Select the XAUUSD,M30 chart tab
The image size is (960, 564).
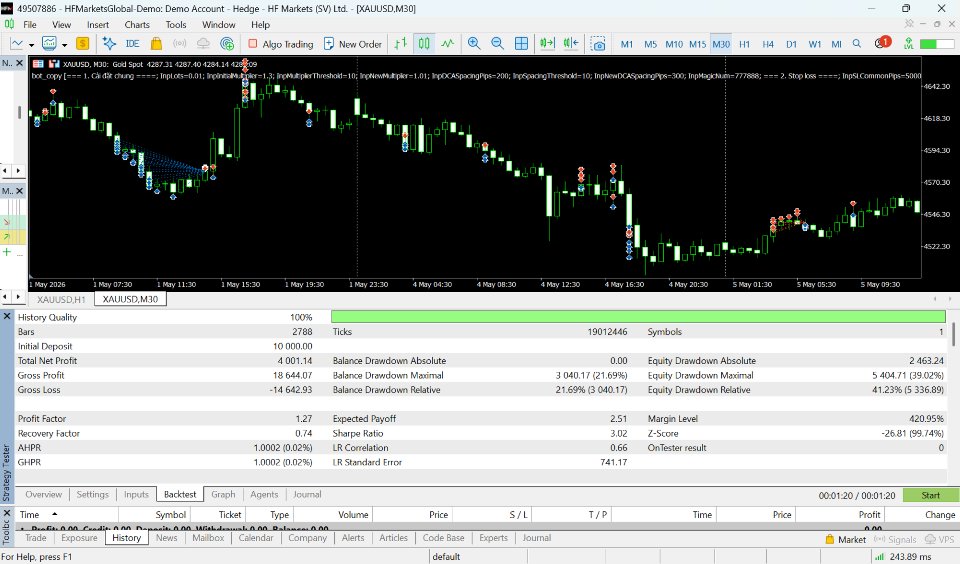pos(130,299)
